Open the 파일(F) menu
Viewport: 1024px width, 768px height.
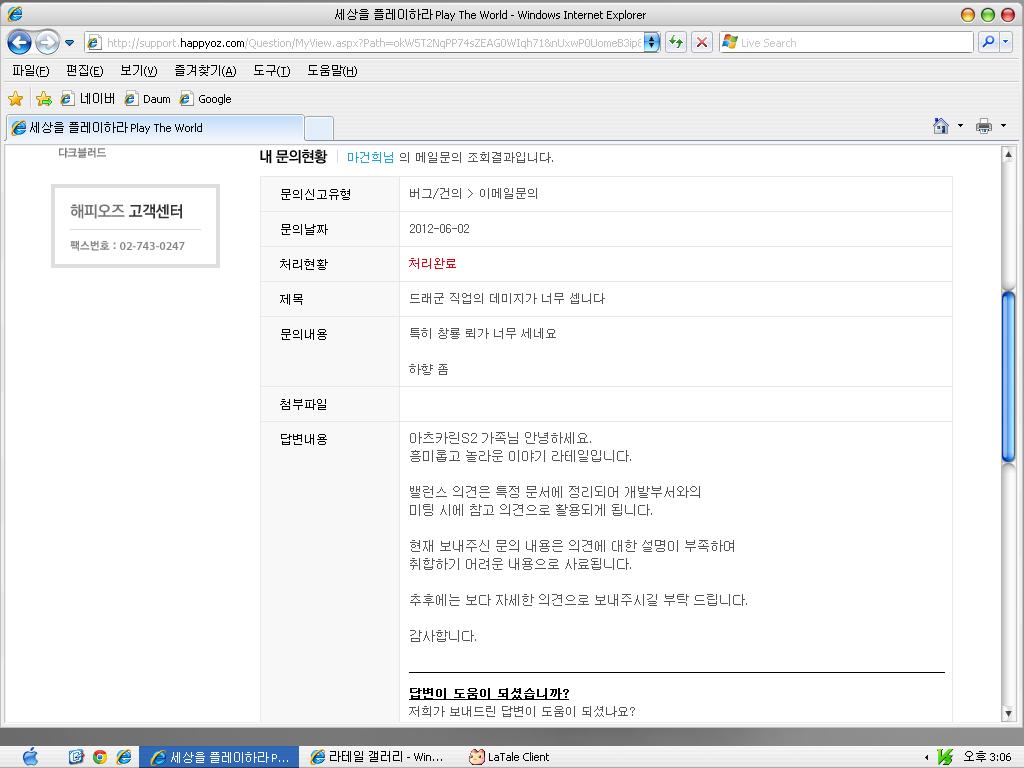point(30,71)
